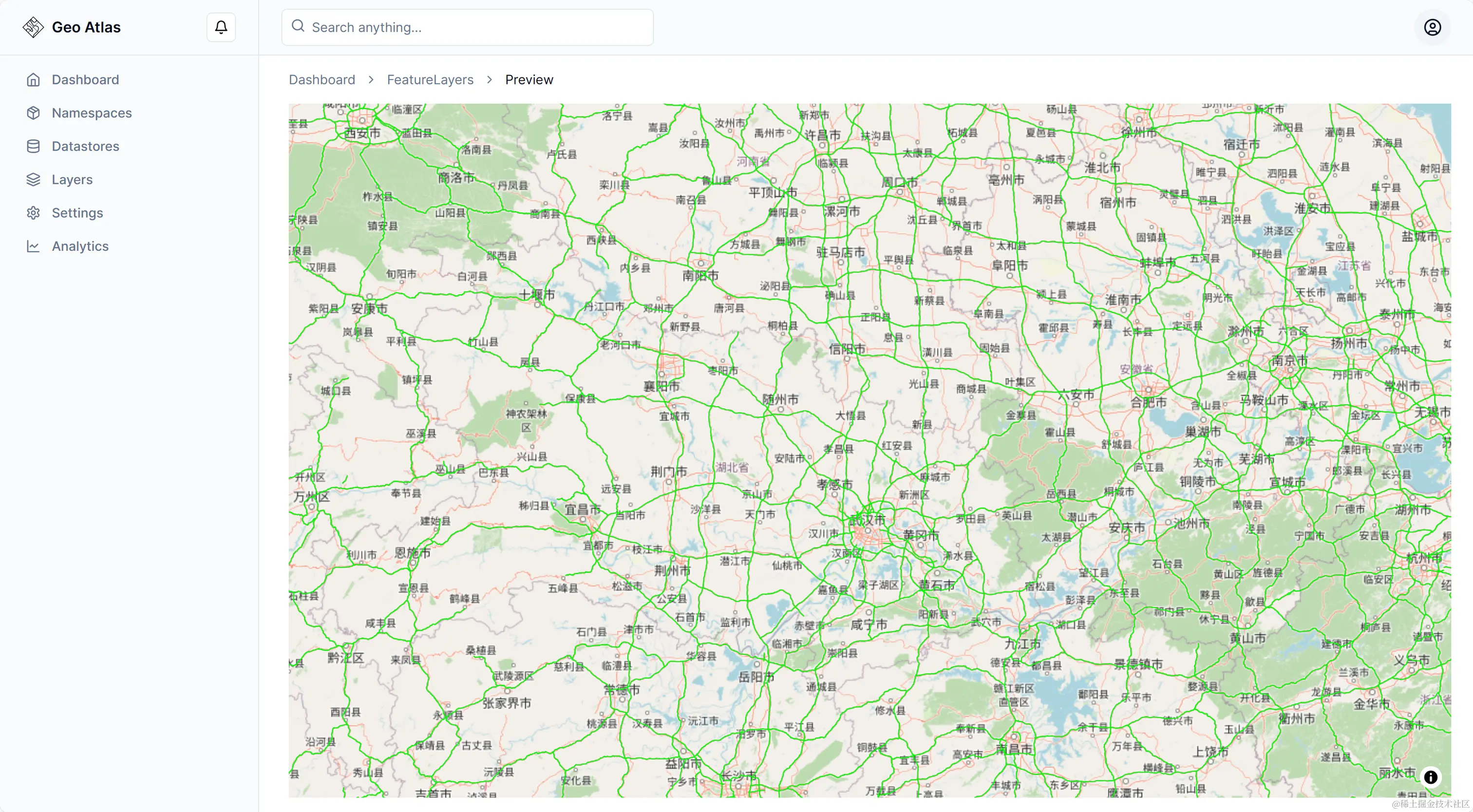Open the FeatureLayers breadcrumb link
Image resolution: width=1473 pixels, height=812 pixels.
[x=430, y=79]
